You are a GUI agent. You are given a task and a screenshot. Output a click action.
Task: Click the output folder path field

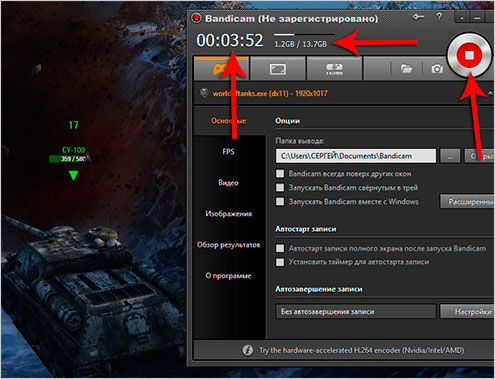click(x=356, y=156)
